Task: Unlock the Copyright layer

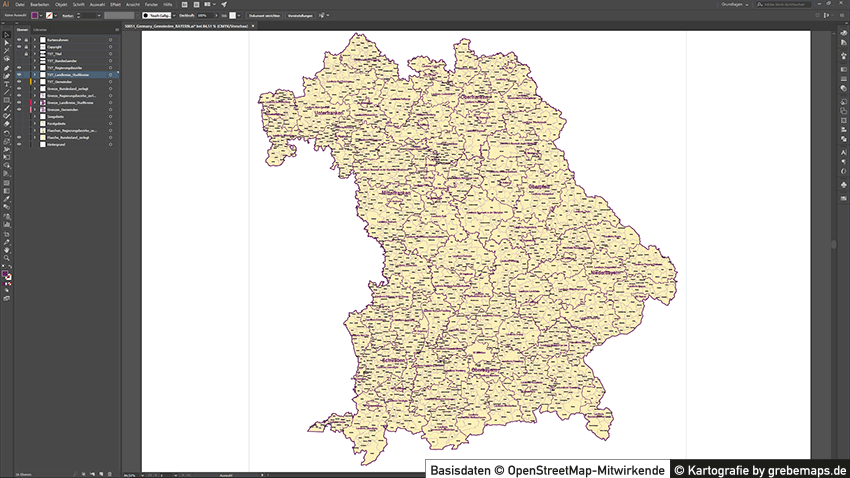Action: click(x=27, y=46)
